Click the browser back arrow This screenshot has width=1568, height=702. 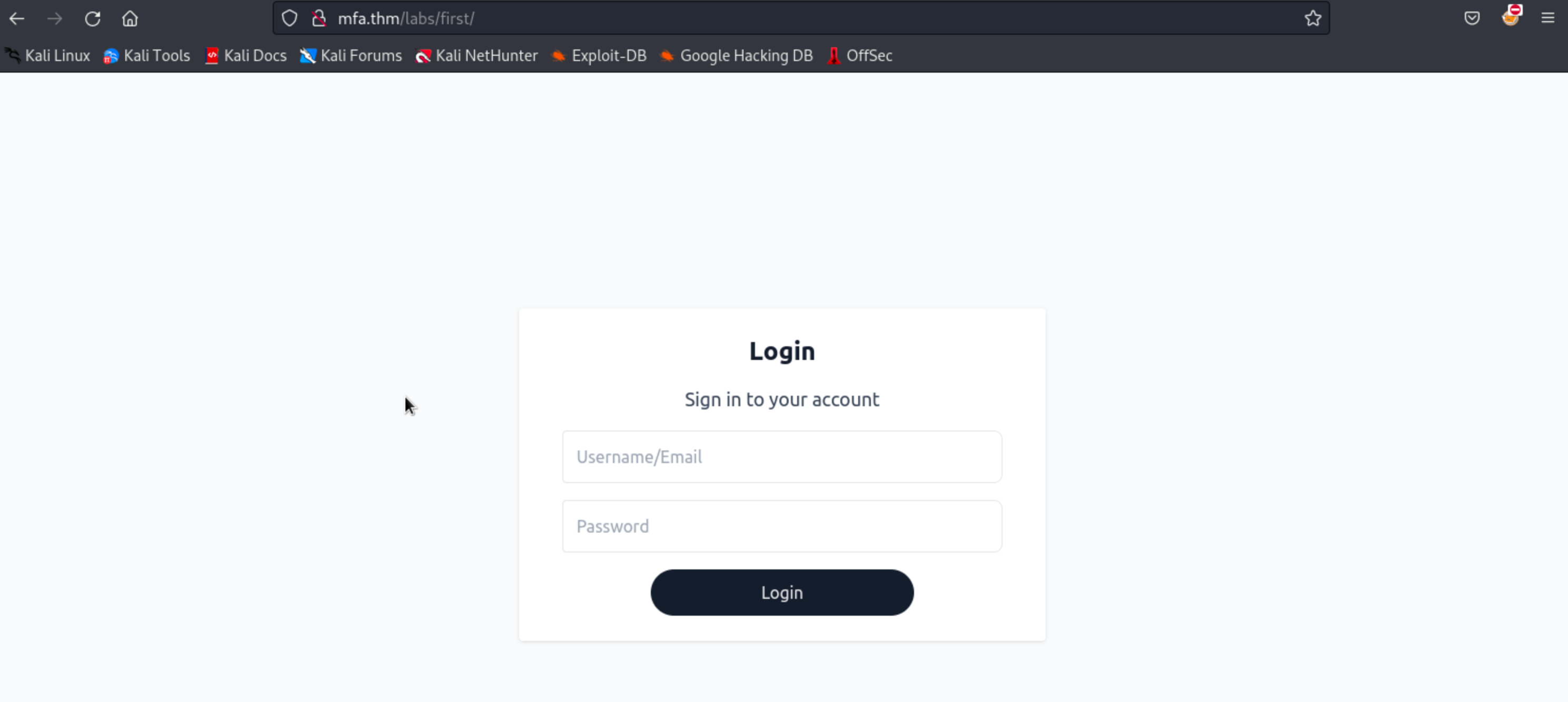[17, 18]
